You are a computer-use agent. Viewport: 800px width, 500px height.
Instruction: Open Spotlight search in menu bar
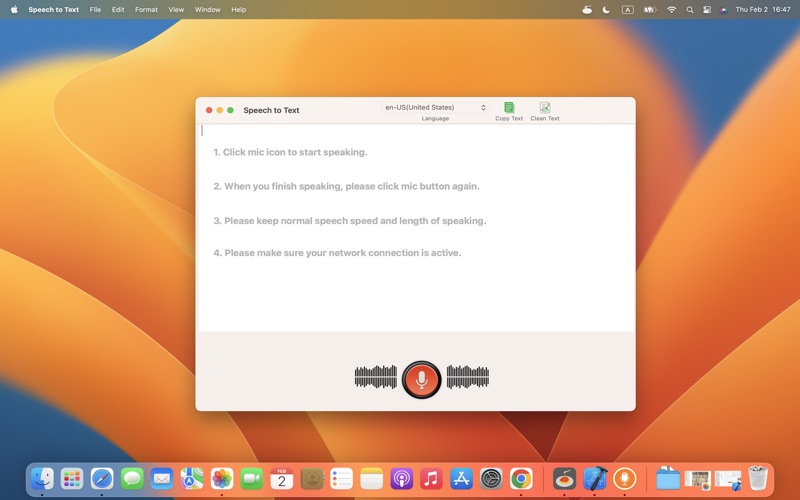[x=690, y=10]
